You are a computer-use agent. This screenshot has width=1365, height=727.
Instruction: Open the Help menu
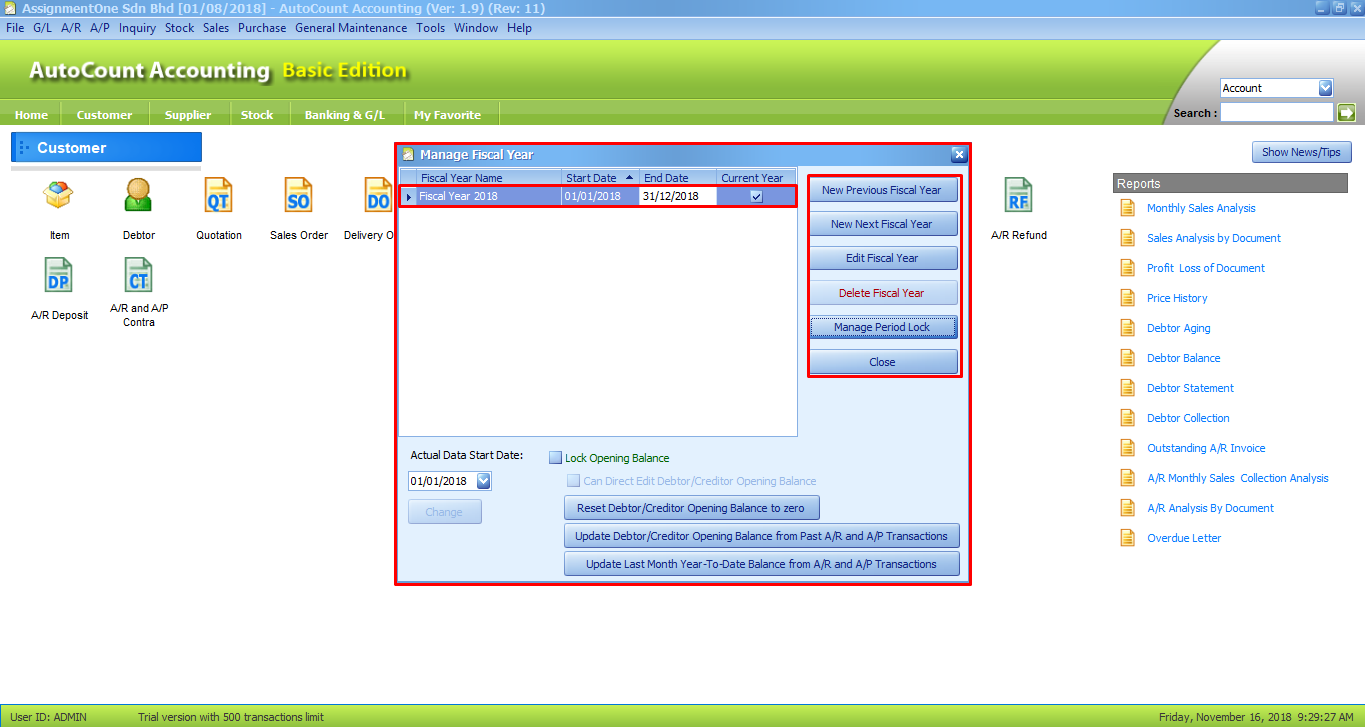tap(519, 28)
